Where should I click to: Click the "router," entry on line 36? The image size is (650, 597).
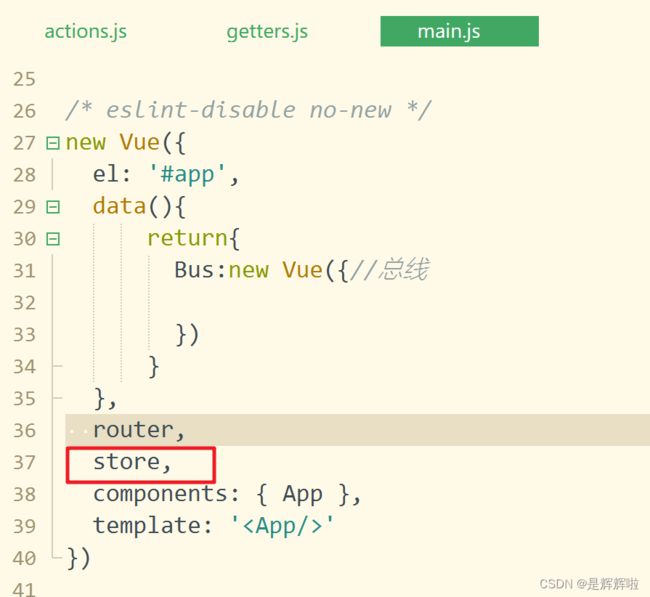pyautogui.click(x=138, y=430)
